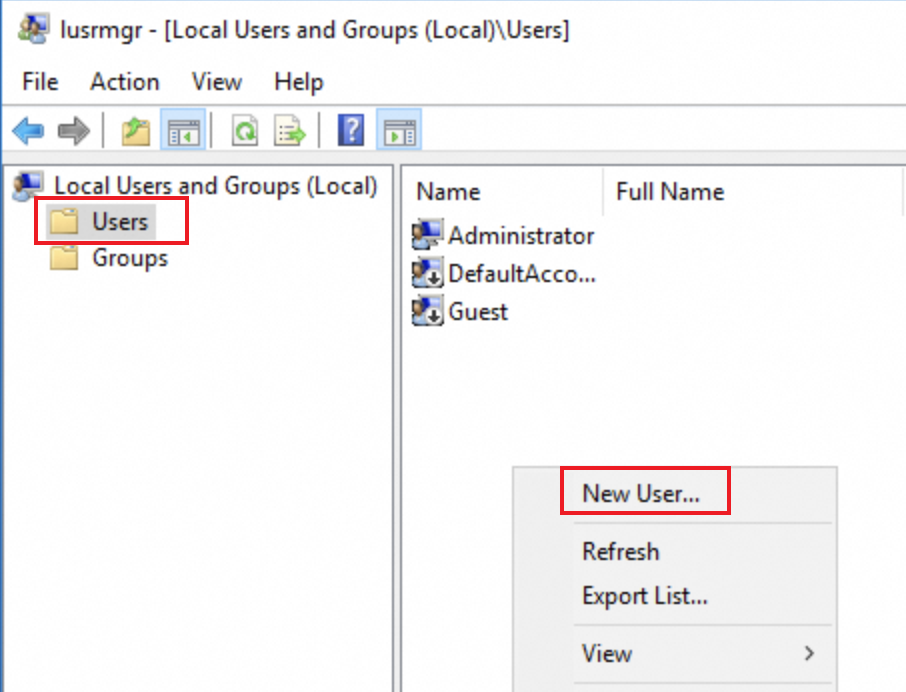Click the Groups folder icon in tree
The width and height of the screenshot is (906, 692).
64,258
